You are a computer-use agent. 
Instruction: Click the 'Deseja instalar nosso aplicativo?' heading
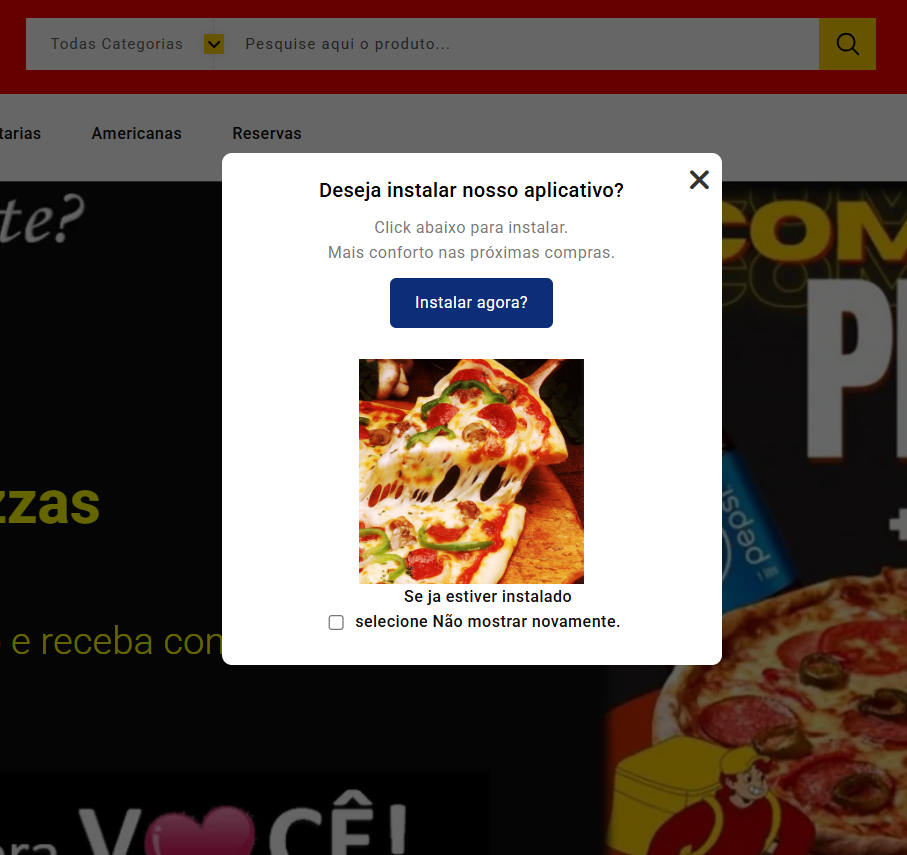click(471, 190)
